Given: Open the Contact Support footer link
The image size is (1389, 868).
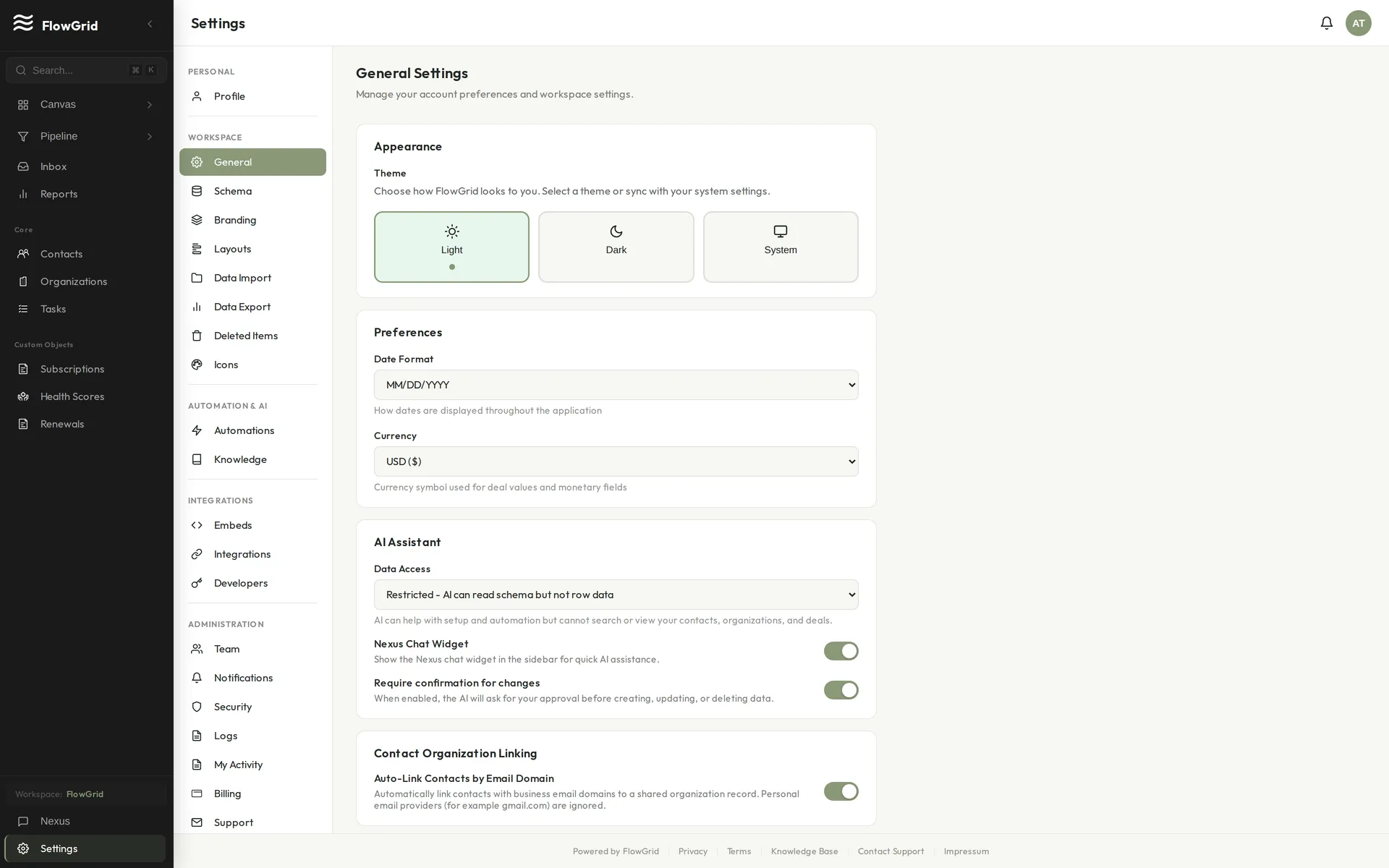Looking at the screenshot, I should coord(891,851).
